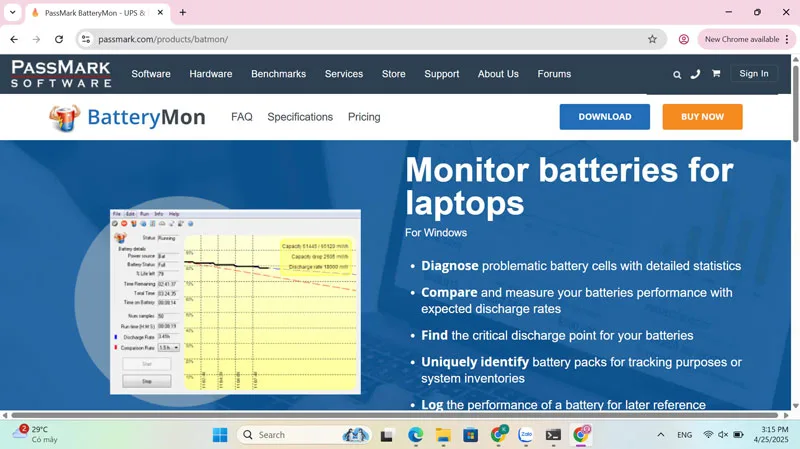Go forward in browser history
The width and height of the screenshot is (800, 449).
tap(36, 39)
